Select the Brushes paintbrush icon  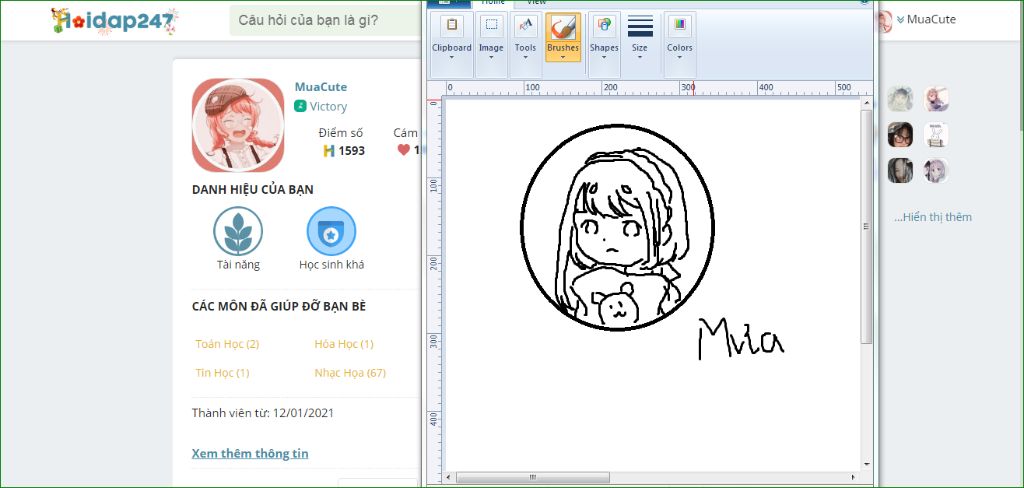(x=563, y=27)
